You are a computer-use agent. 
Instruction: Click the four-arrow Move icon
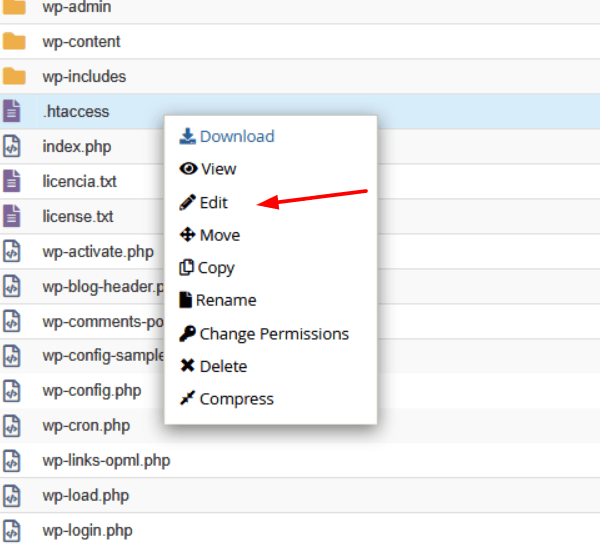(x=188, y=234)
